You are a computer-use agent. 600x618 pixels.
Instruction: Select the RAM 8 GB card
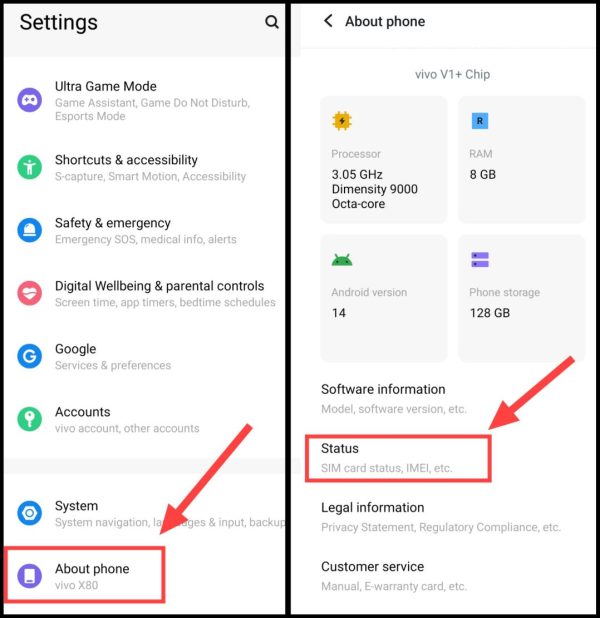tap(522, 160)
